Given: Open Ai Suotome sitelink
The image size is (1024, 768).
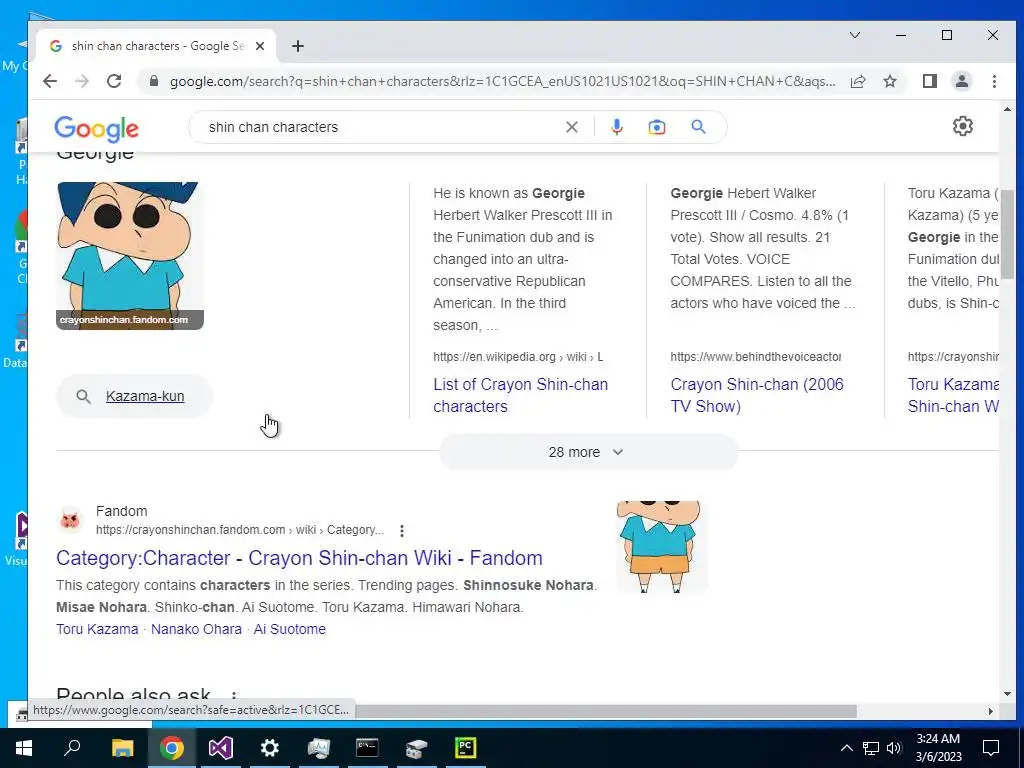Looking at the screenshot, I should point(289,629).
